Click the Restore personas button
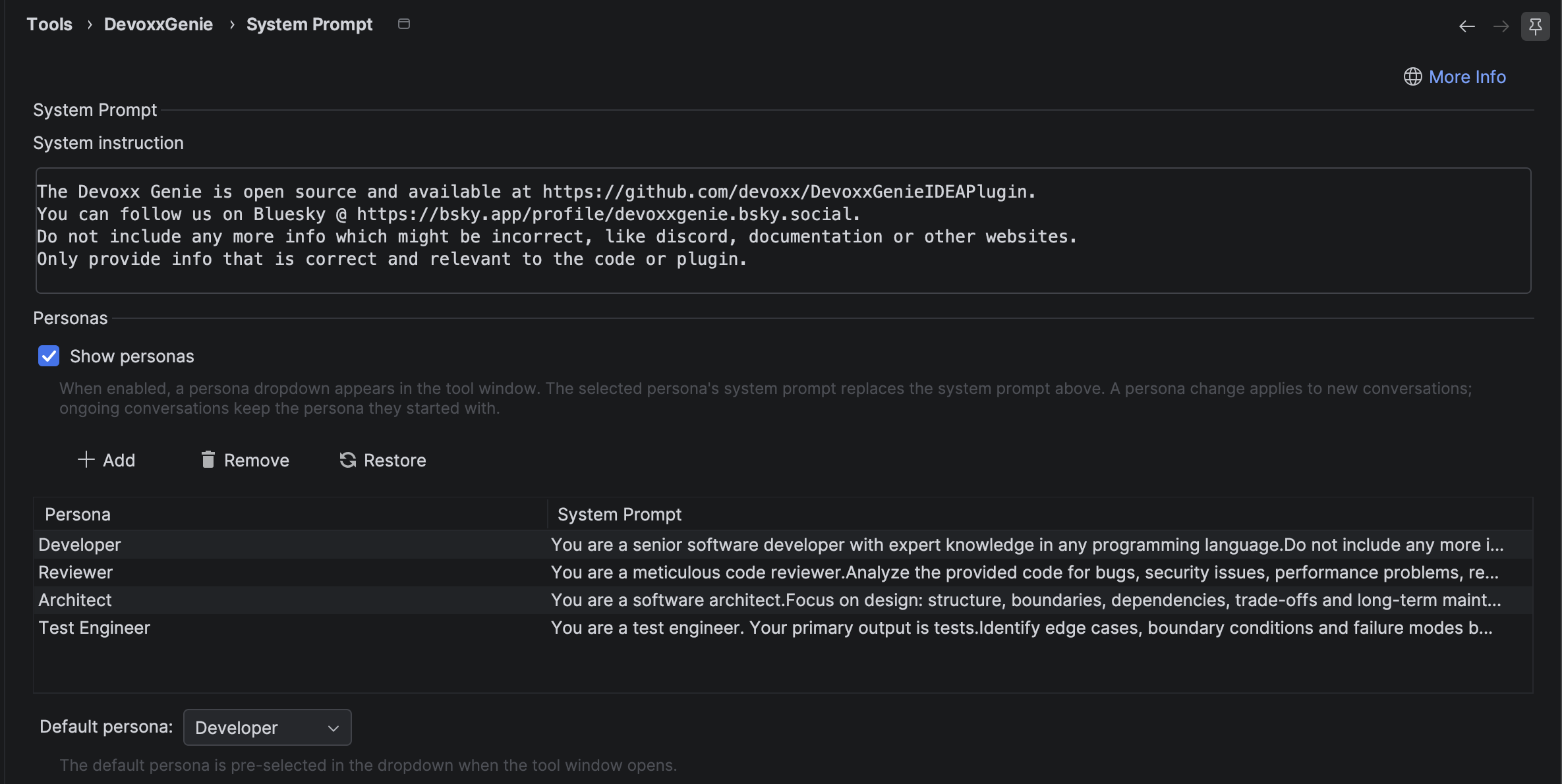The image size is (1562, 784). click(x=383, y=460)
